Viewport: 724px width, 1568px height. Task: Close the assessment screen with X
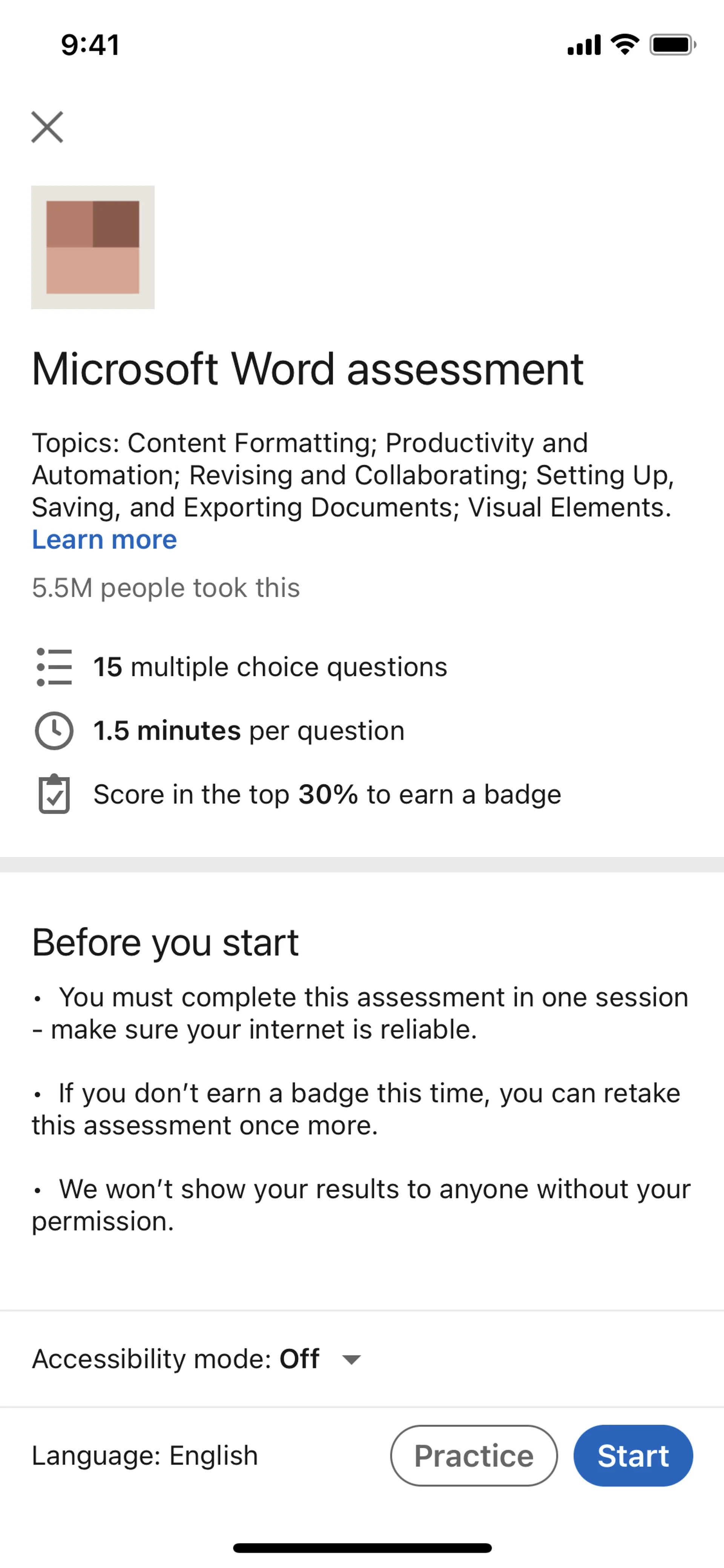point(48,127)
